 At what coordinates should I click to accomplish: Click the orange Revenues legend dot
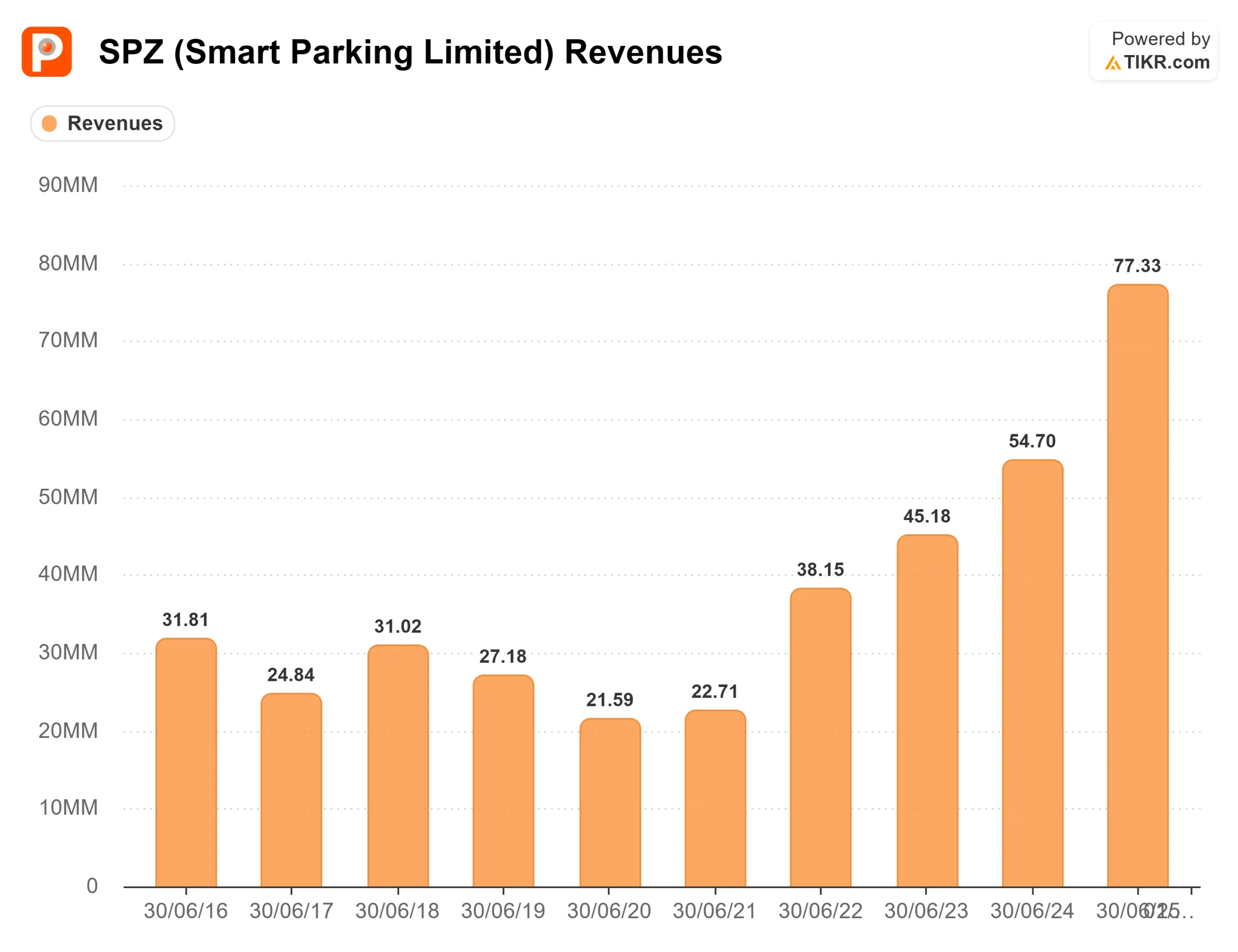tap(50, 124)
